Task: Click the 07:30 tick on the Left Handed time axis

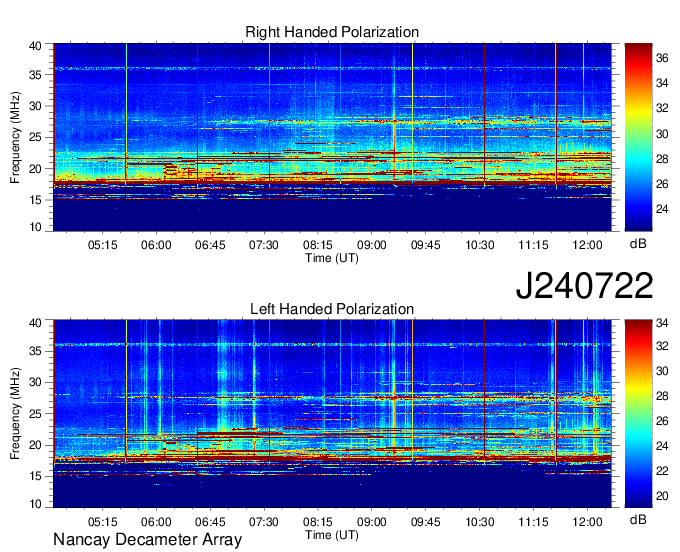Action: pyautogui.click(x=264, y=522)
